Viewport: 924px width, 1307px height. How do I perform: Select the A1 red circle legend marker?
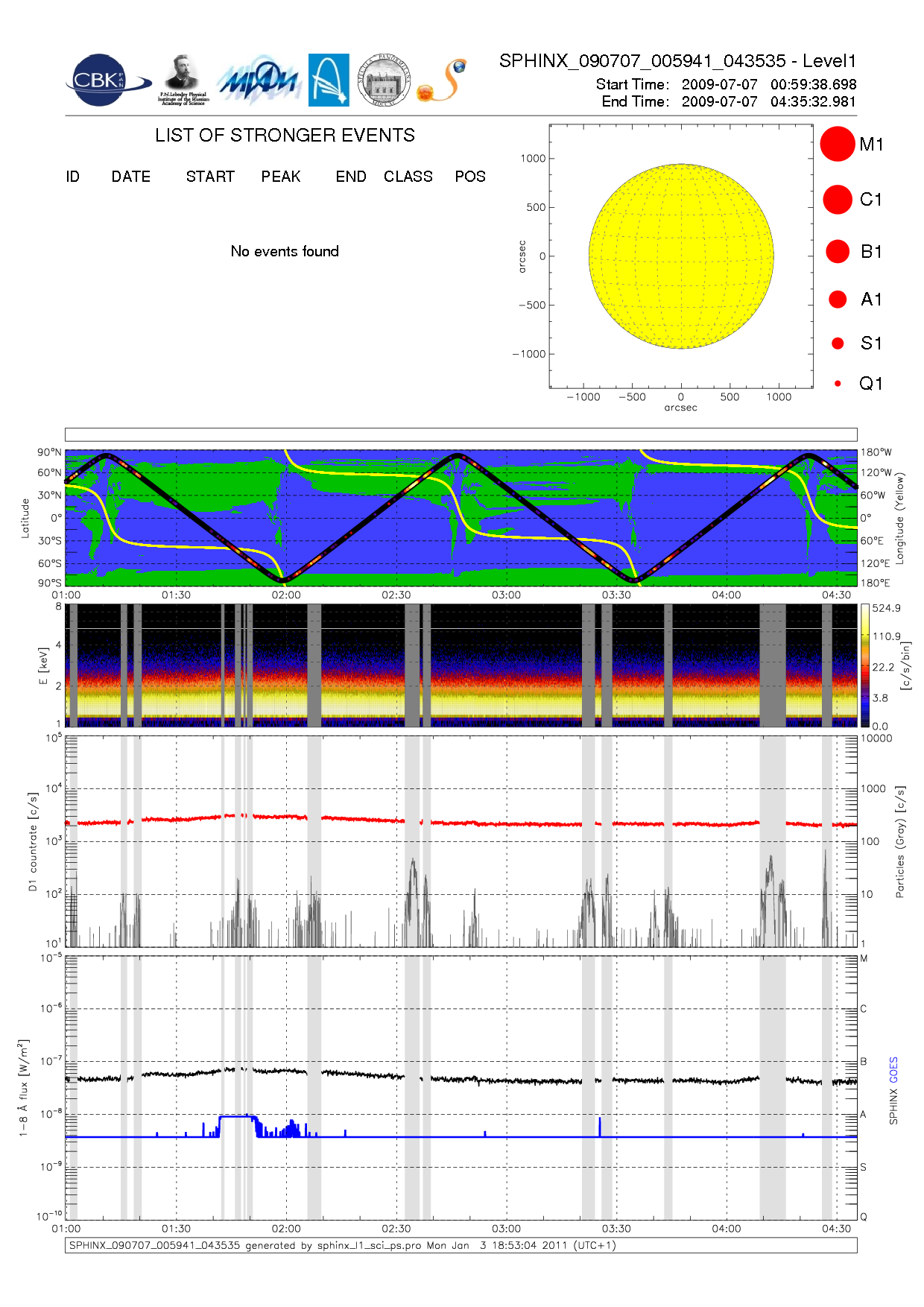(837, 300)
